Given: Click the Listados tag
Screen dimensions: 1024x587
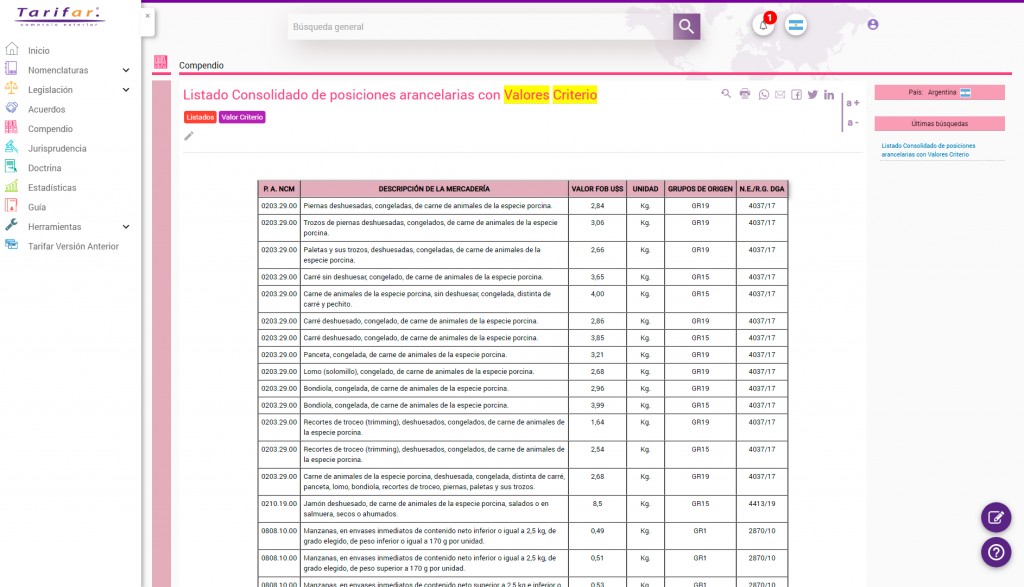Looking at the screenshot, I should coord(200,117).
